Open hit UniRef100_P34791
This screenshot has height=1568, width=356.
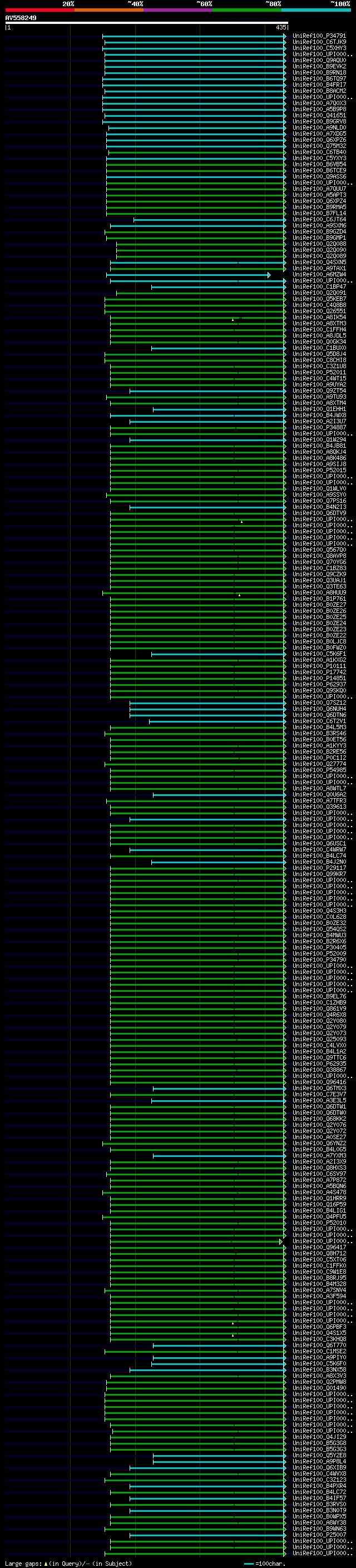tap(319, 36)
